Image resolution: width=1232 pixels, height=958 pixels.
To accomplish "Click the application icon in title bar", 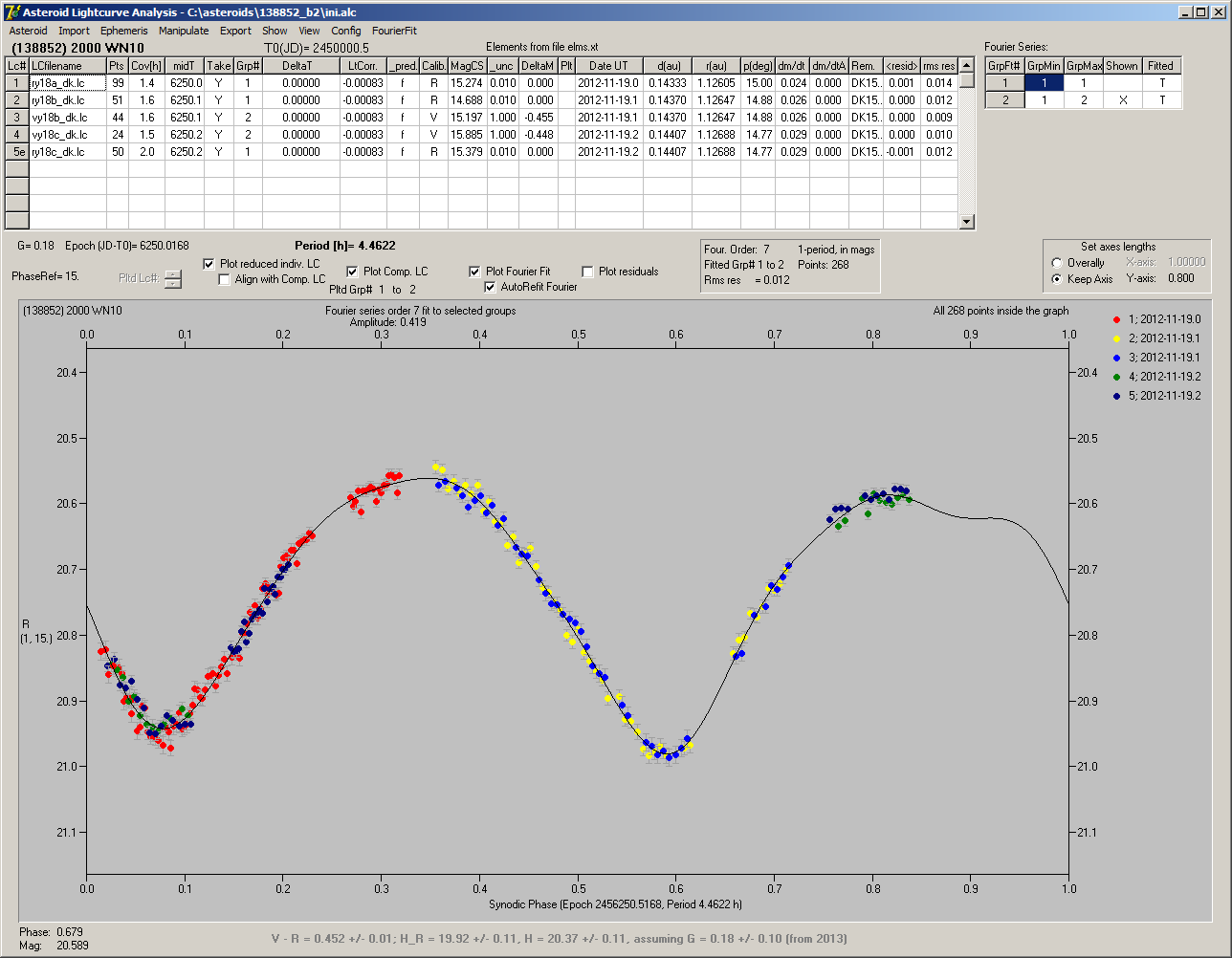I will 11,11.
